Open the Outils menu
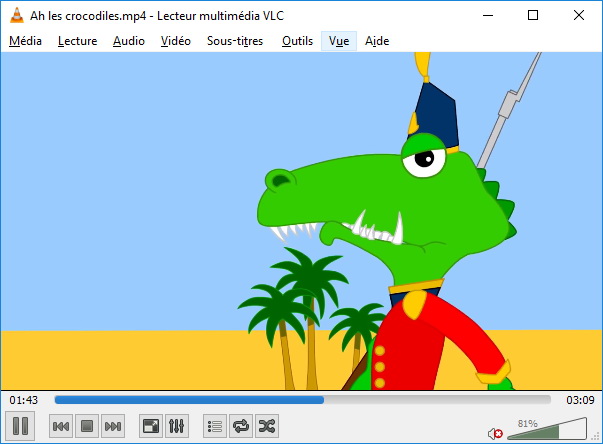 point(297,41)
